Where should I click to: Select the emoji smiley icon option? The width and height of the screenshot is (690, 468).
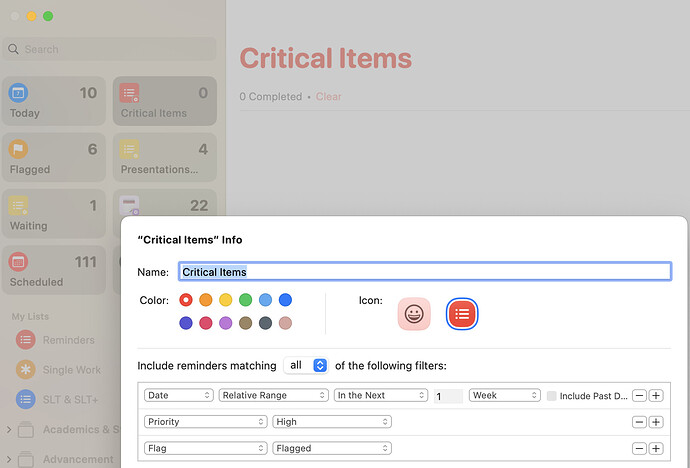click(414, 314)
